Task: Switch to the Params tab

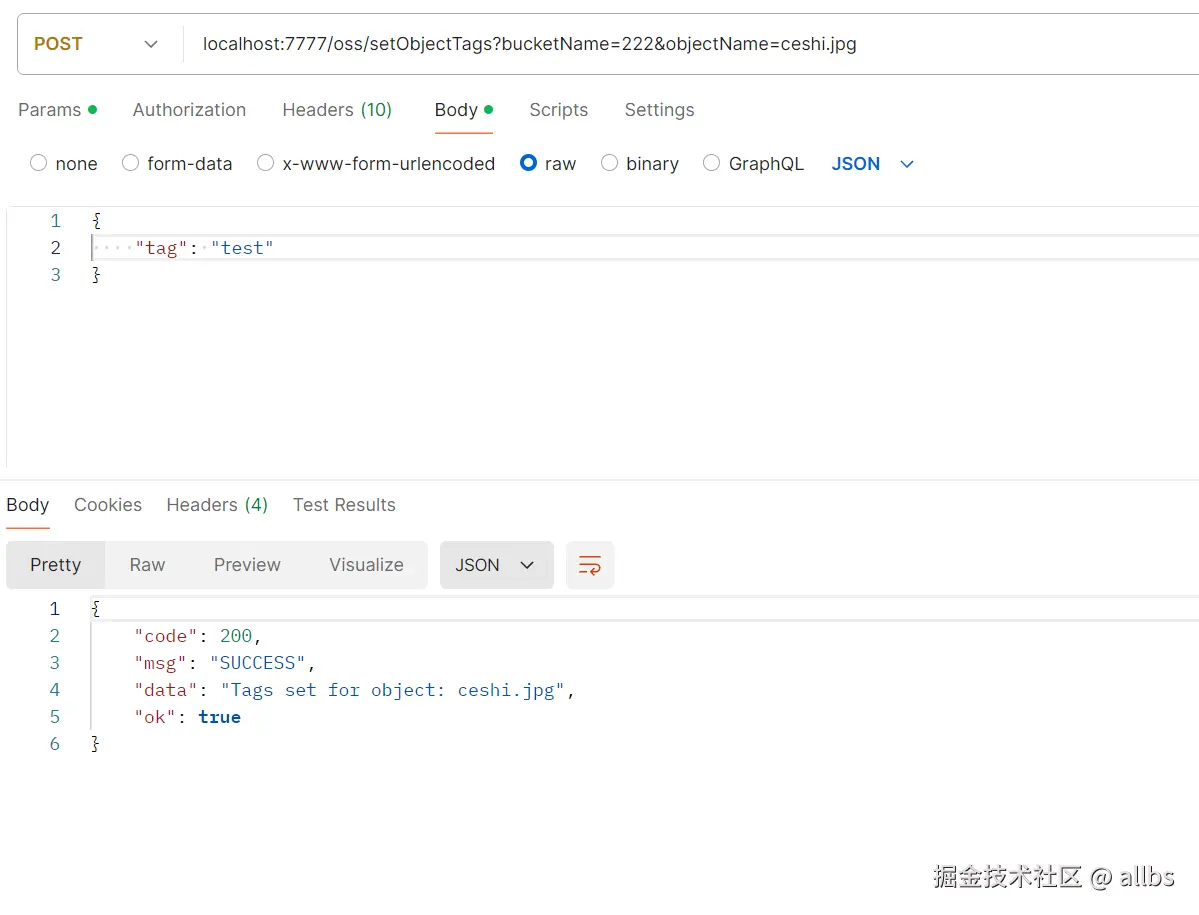Action: [57, 110]
